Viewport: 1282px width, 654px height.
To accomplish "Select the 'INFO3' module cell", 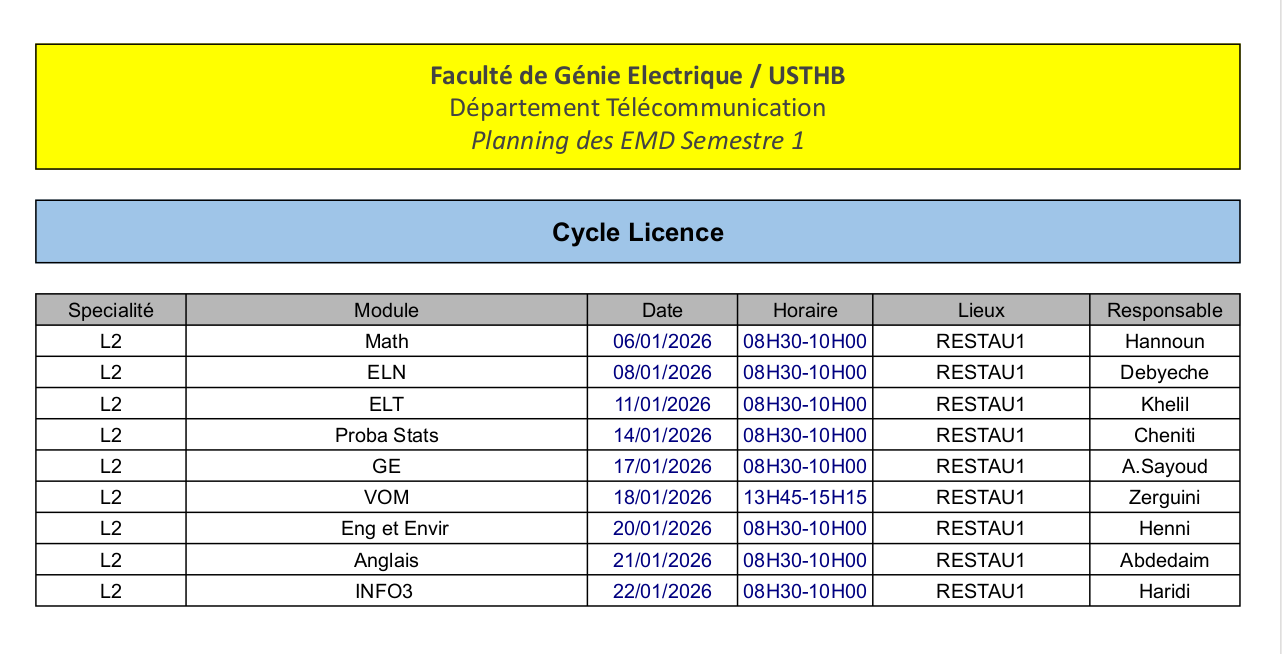I will [x=384, y=591].
